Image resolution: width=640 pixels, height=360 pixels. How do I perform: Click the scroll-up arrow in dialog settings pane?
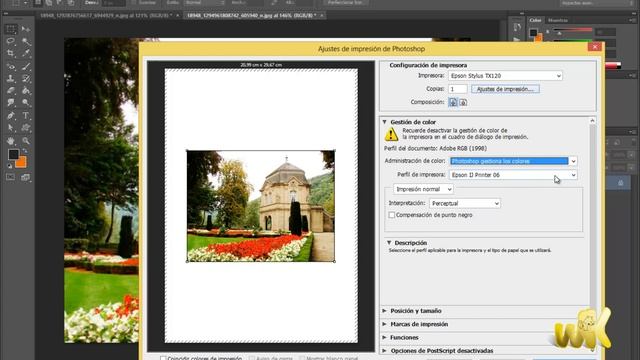592,121
